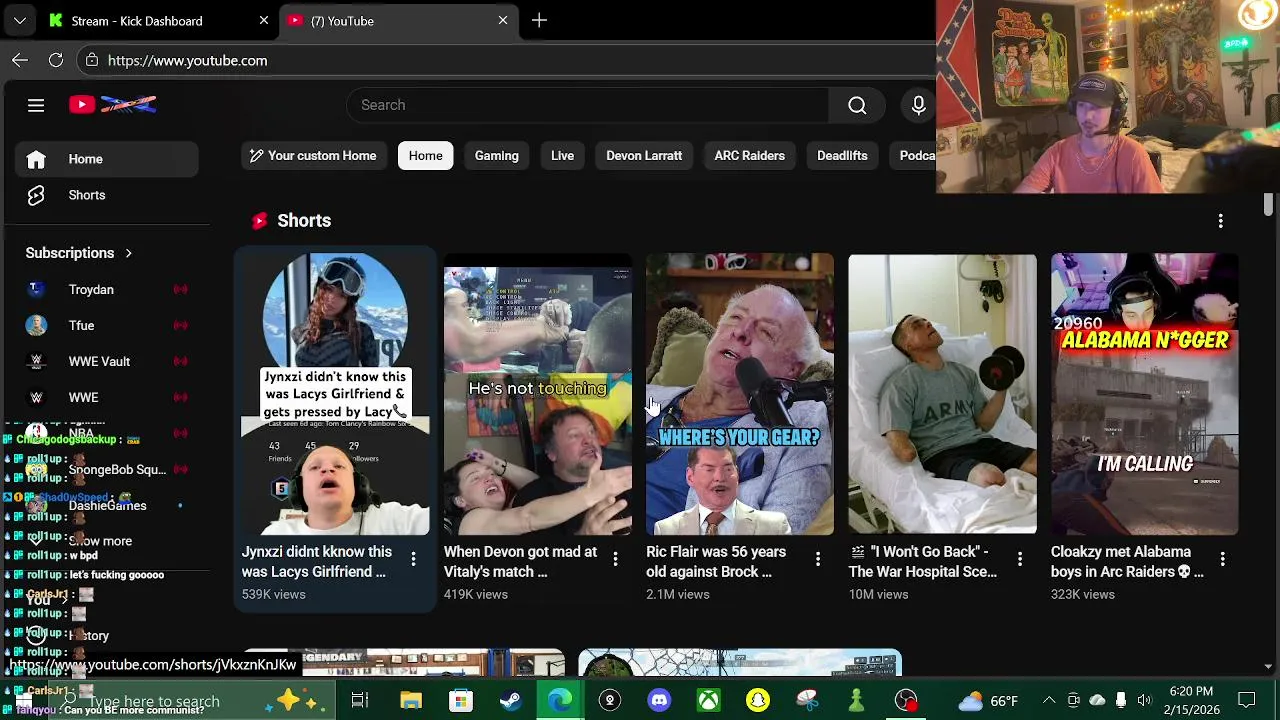Open Home in the sidebar
1280x720 pixels.
coord(107,159)
